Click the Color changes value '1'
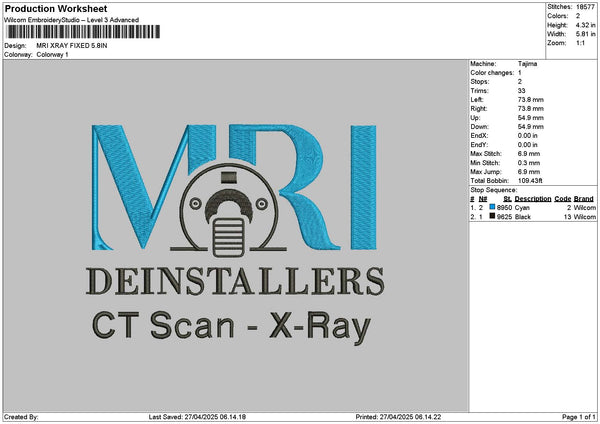 (x=520, y=73)
